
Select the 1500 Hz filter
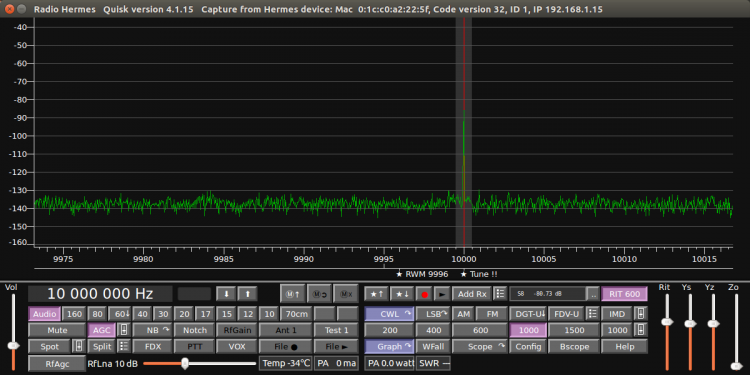click(574, 330)
